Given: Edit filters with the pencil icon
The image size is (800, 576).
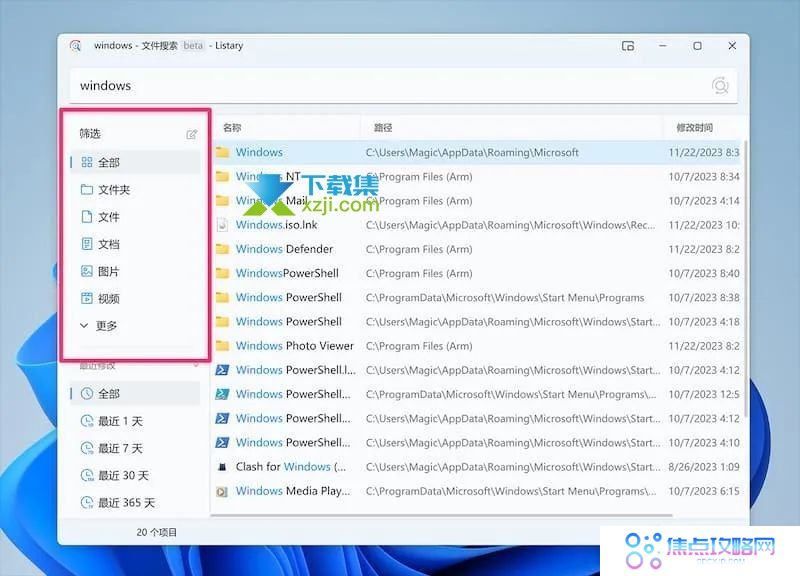Looking at the screenshot, I should click(x=192, y=134).
